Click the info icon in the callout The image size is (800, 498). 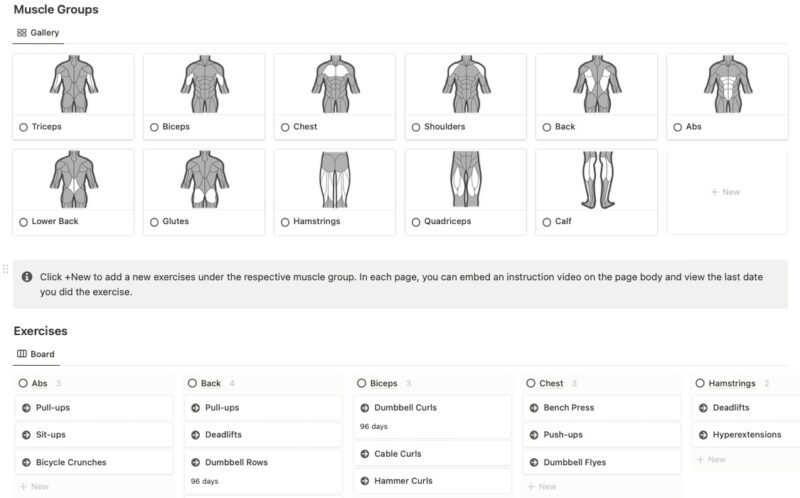click(27, 276)
